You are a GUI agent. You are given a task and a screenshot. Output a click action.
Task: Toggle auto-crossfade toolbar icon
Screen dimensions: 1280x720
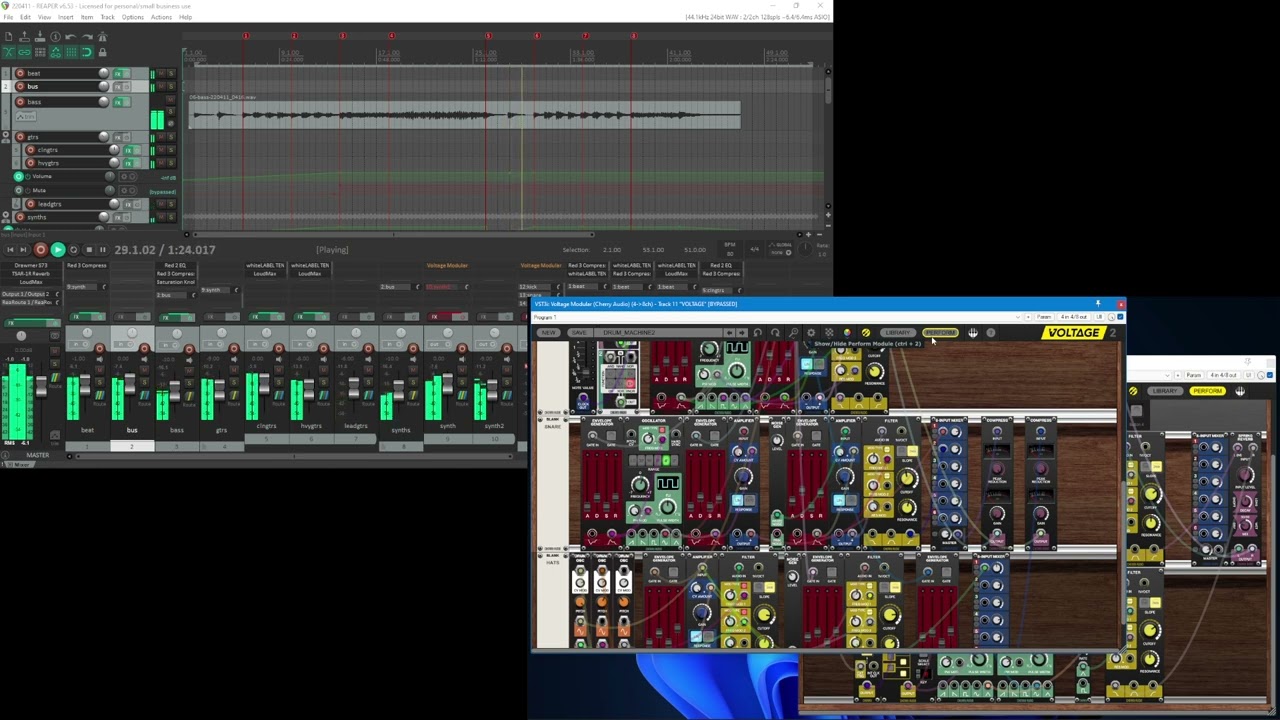pyautogui.click(x=9, y=52)
